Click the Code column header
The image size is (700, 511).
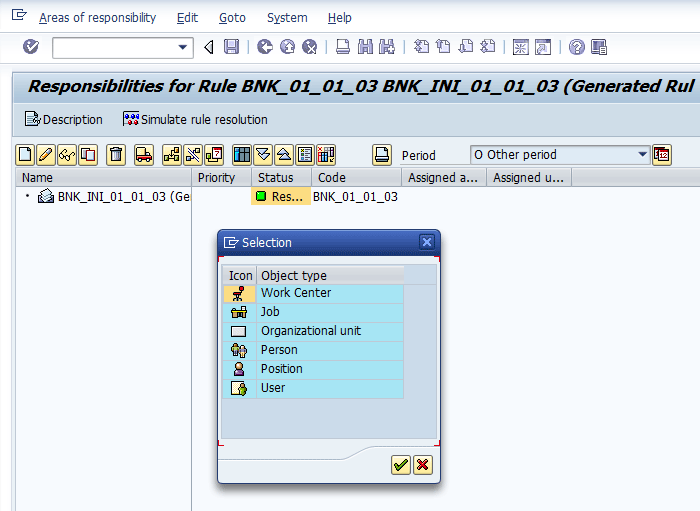(x=356, y=178)
